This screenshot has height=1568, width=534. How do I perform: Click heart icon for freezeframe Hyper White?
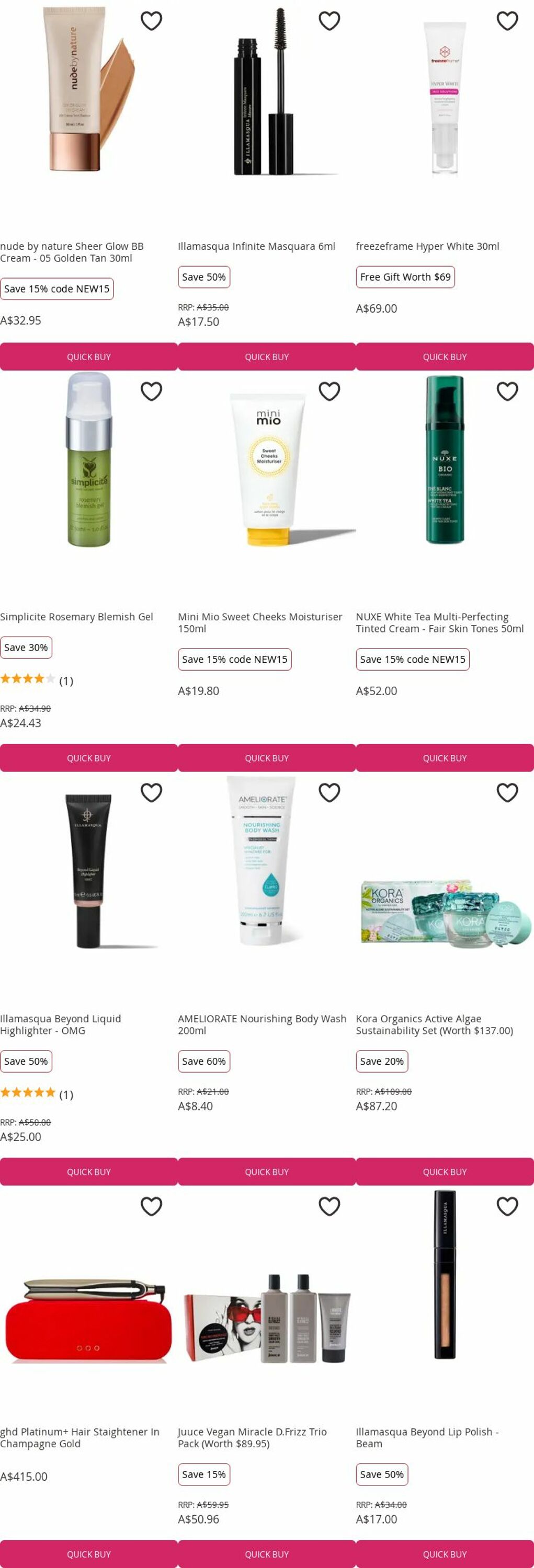507,21
